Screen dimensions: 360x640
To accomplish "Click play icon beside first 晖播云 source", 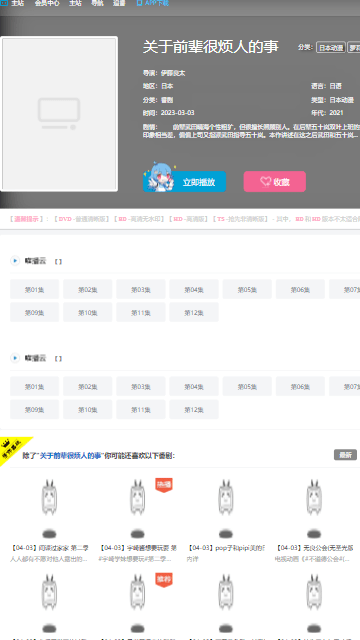I will [15, 261].
